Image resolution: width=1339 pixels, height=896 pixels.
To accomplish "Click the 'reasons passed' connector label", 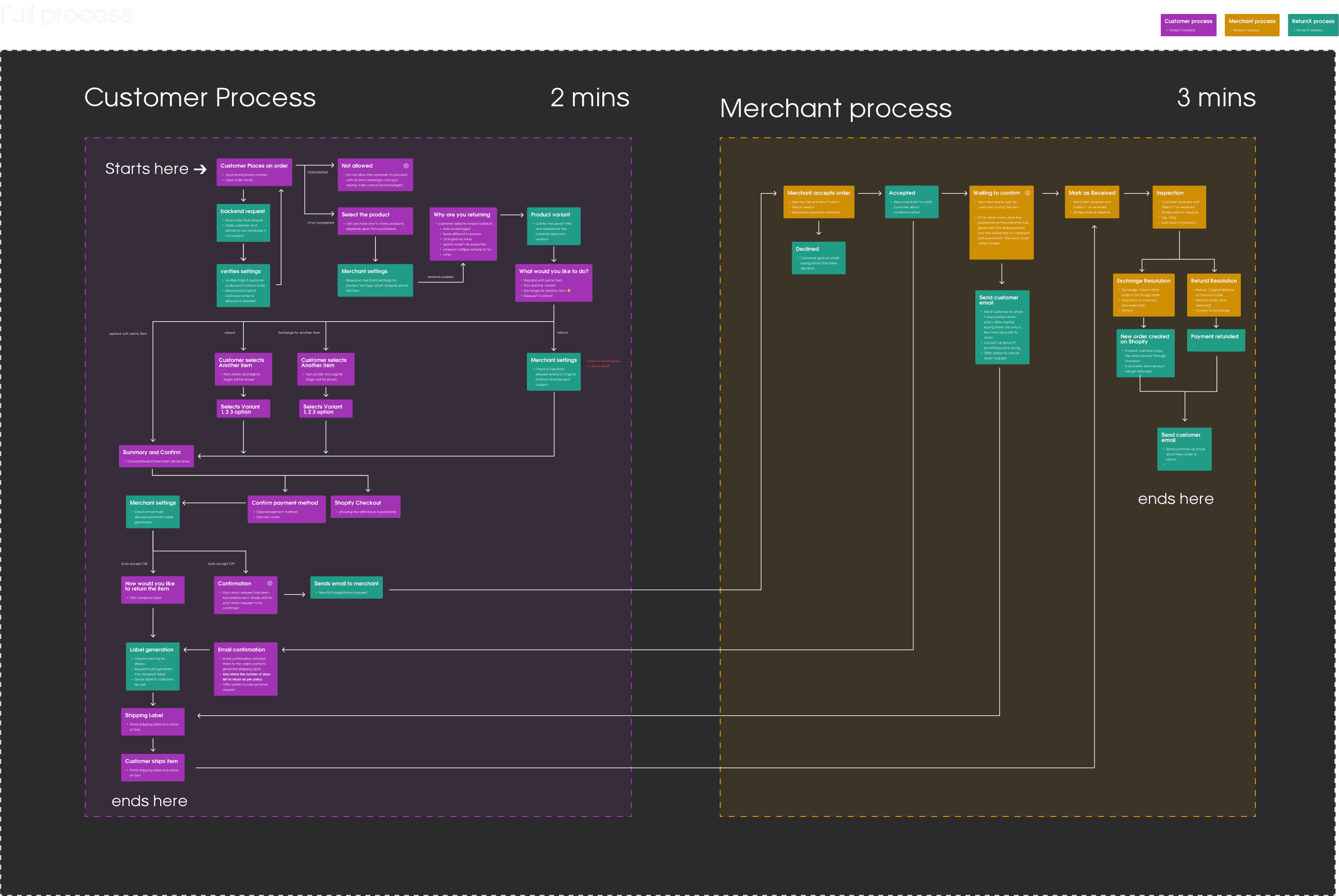I will tap(440, 277).
